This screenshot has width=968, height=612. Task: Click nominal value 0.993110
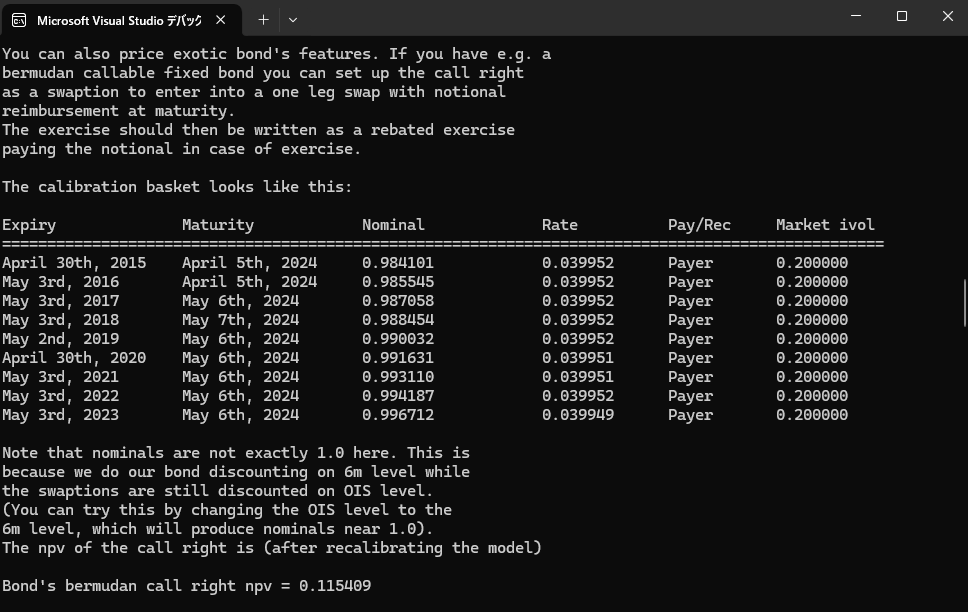point(398,377)
